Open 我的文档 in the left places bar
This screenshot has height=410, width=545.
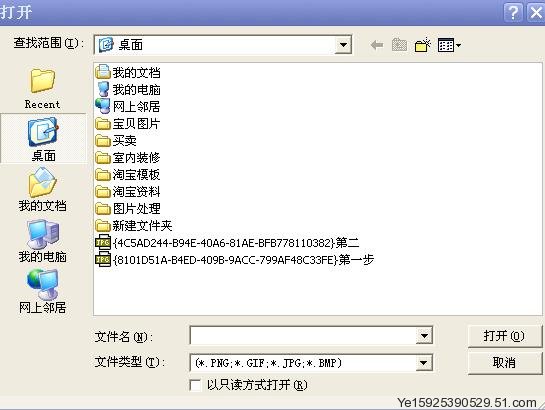[42, 189]
